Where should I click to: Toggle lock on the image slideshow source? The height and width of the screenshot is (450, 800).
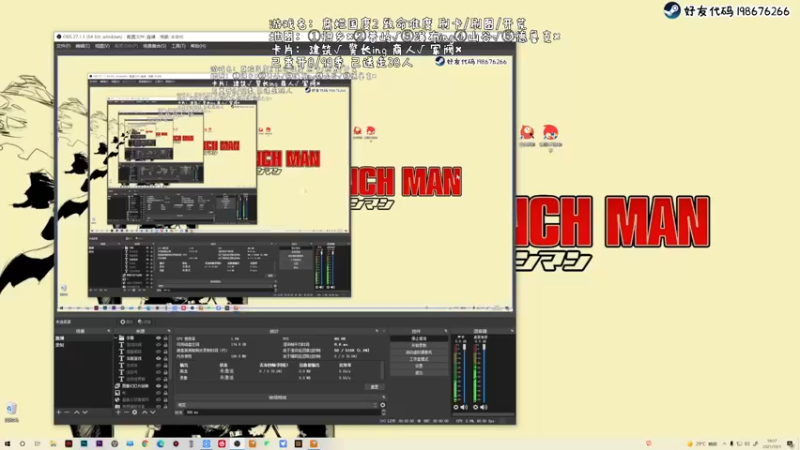coord(165,386)
